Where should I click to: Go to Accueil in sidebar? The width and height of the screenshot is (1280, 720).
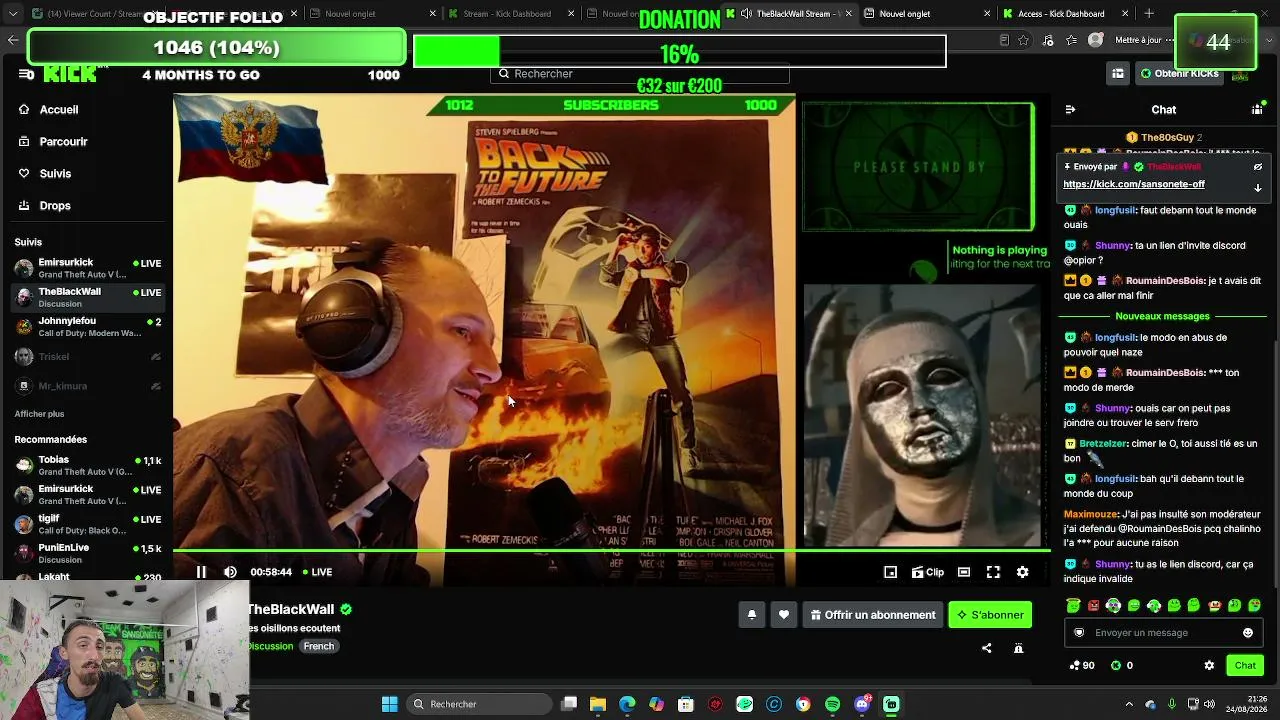click(x=59, y=110)
